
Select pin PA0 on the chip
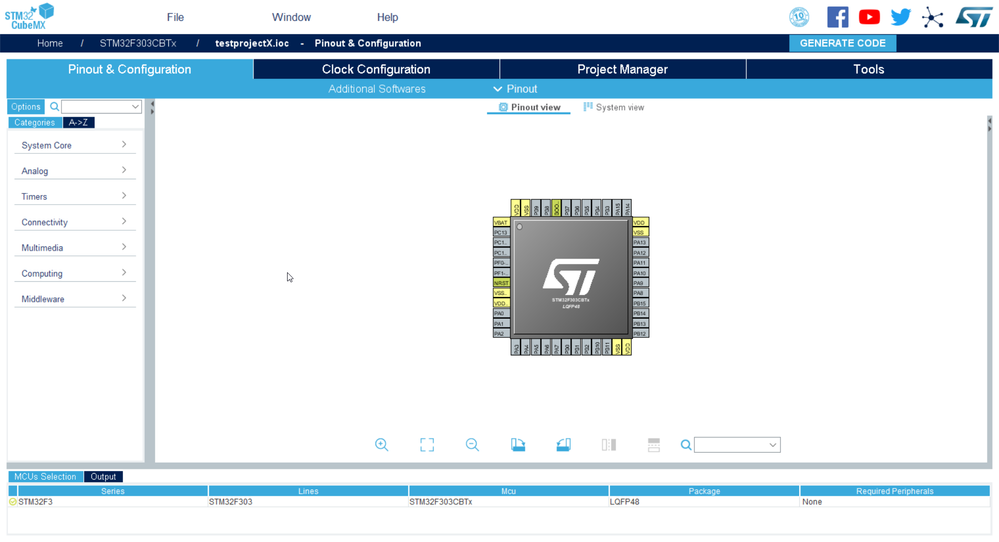point(501,313)
